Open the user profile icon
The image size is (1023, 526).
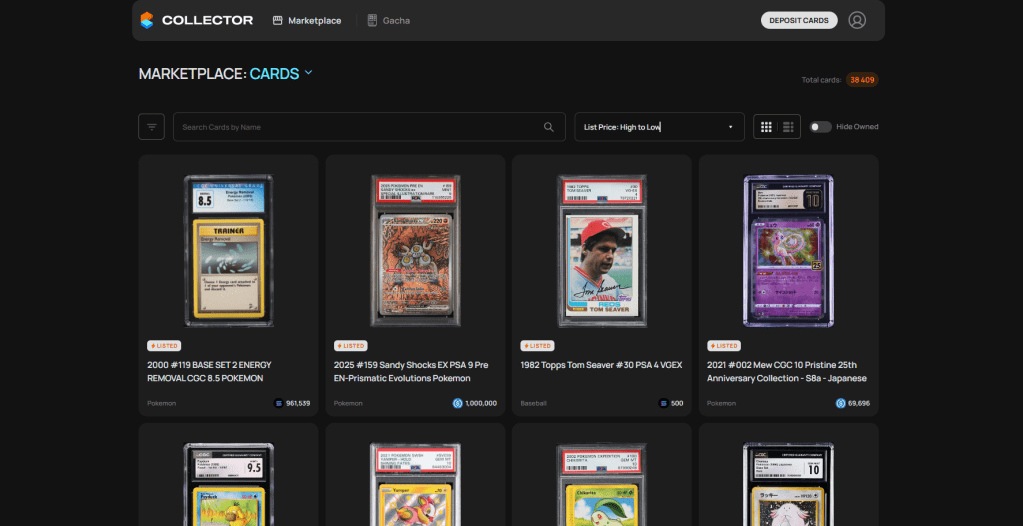tap(857, 20)
